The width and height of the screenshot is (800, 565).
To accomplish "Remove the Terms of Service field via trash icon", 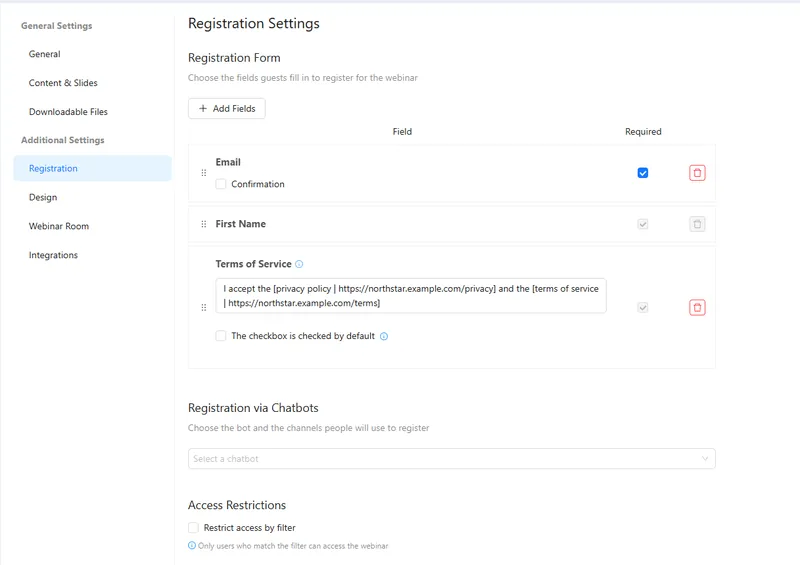I will (697, 307).
